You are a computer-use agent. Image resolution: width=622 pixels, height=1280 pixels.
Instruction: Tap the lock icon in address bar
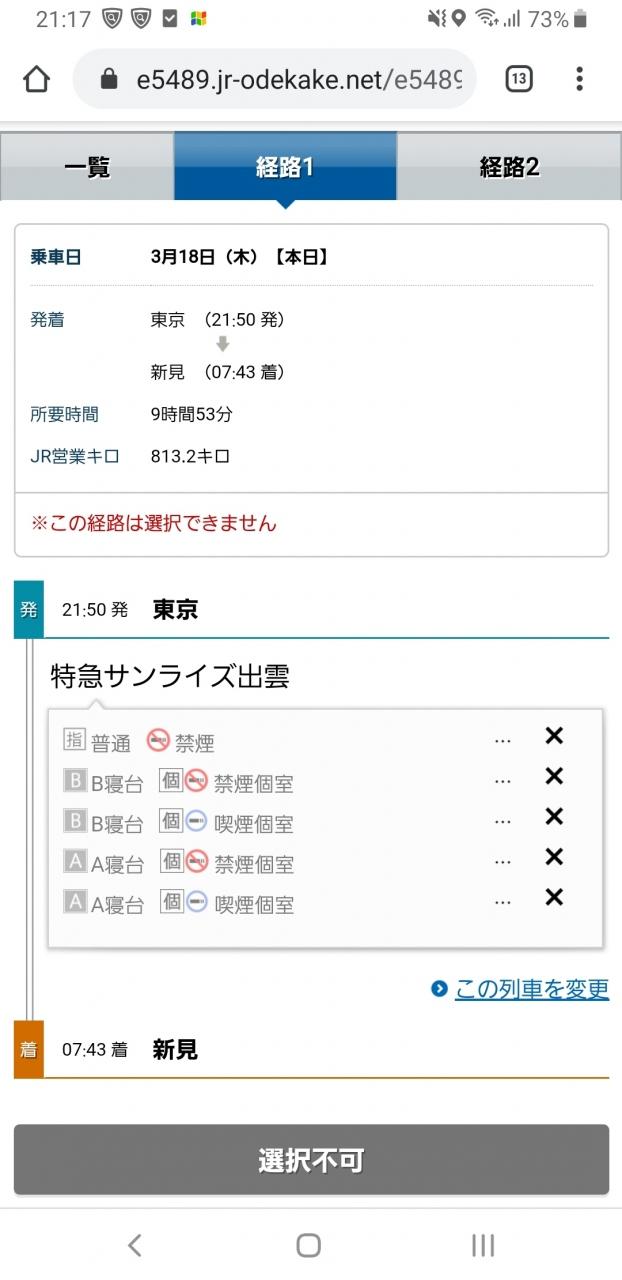(109, 80)
